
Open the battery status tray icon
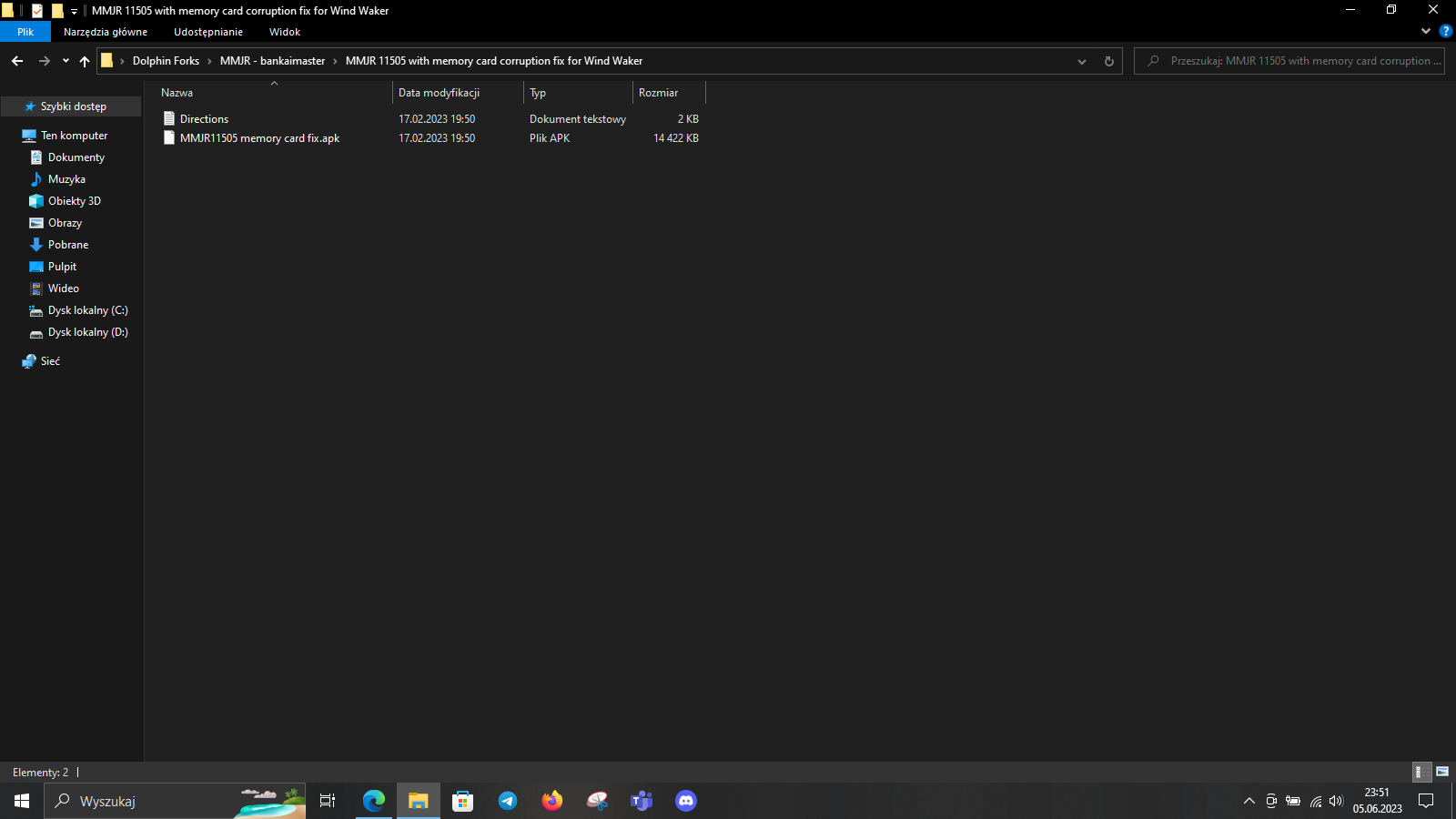point(1293,801)
